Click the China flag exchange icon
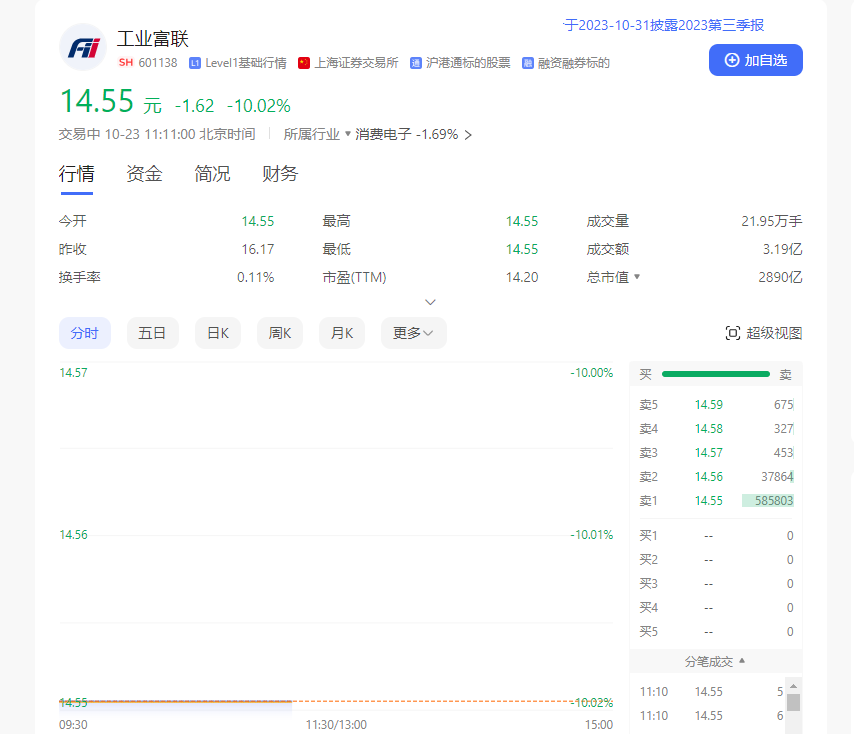 pos(304,63)
